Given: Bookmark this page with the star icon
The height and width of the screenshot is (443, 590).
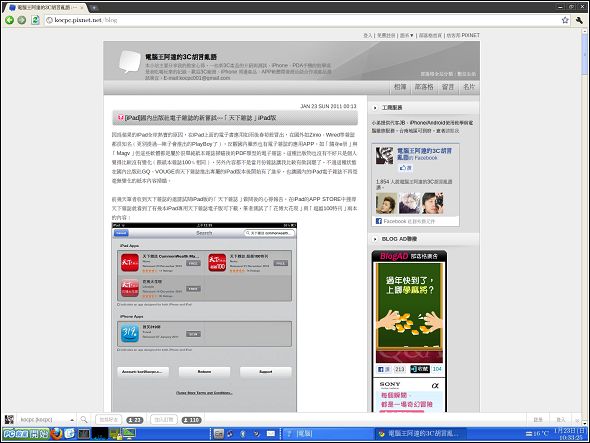Looking at the screenshot, I should coord(565,20).
